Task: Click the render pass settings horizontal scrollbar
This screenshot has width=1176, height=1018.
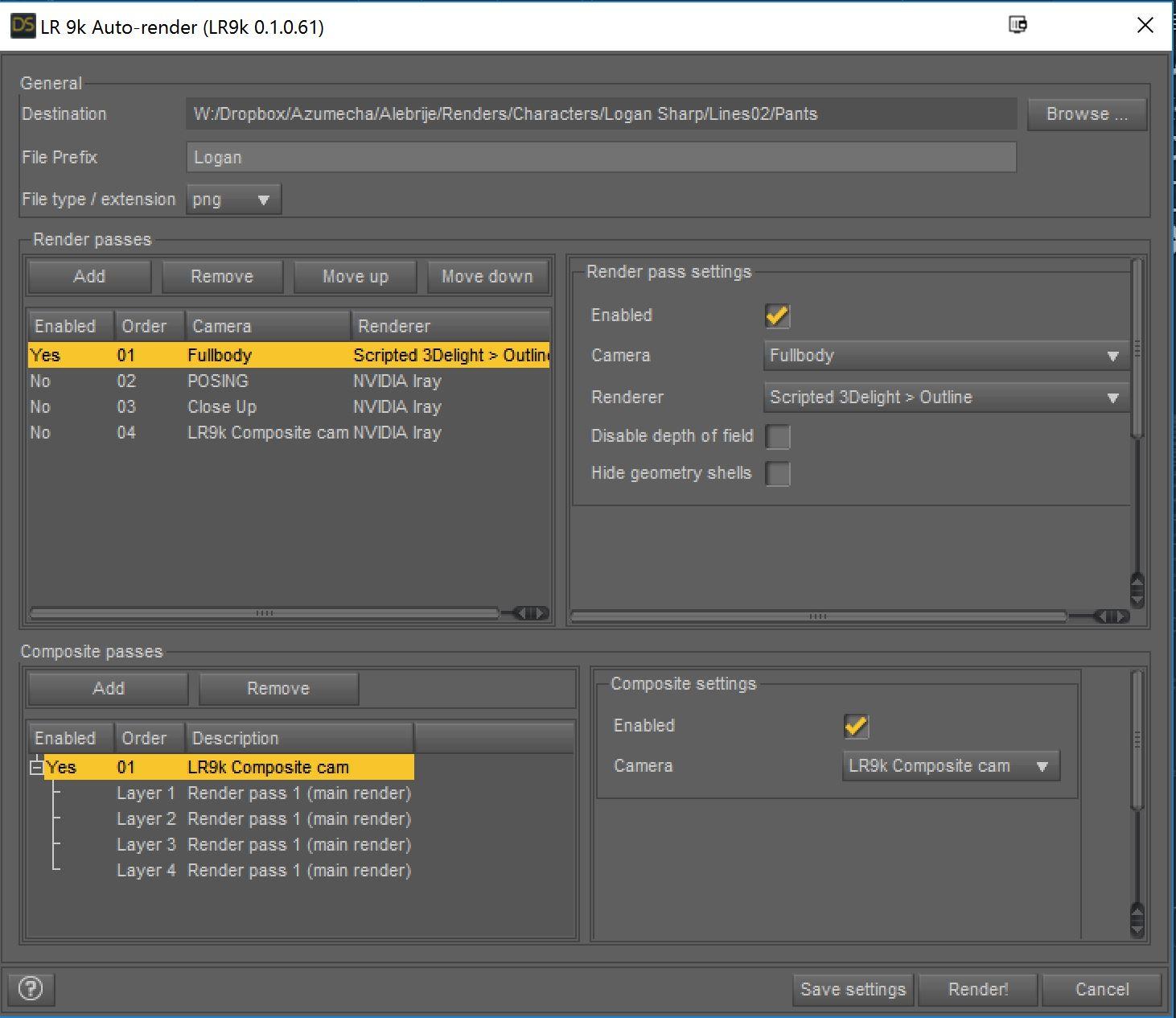Action: (x=818, y=616)
